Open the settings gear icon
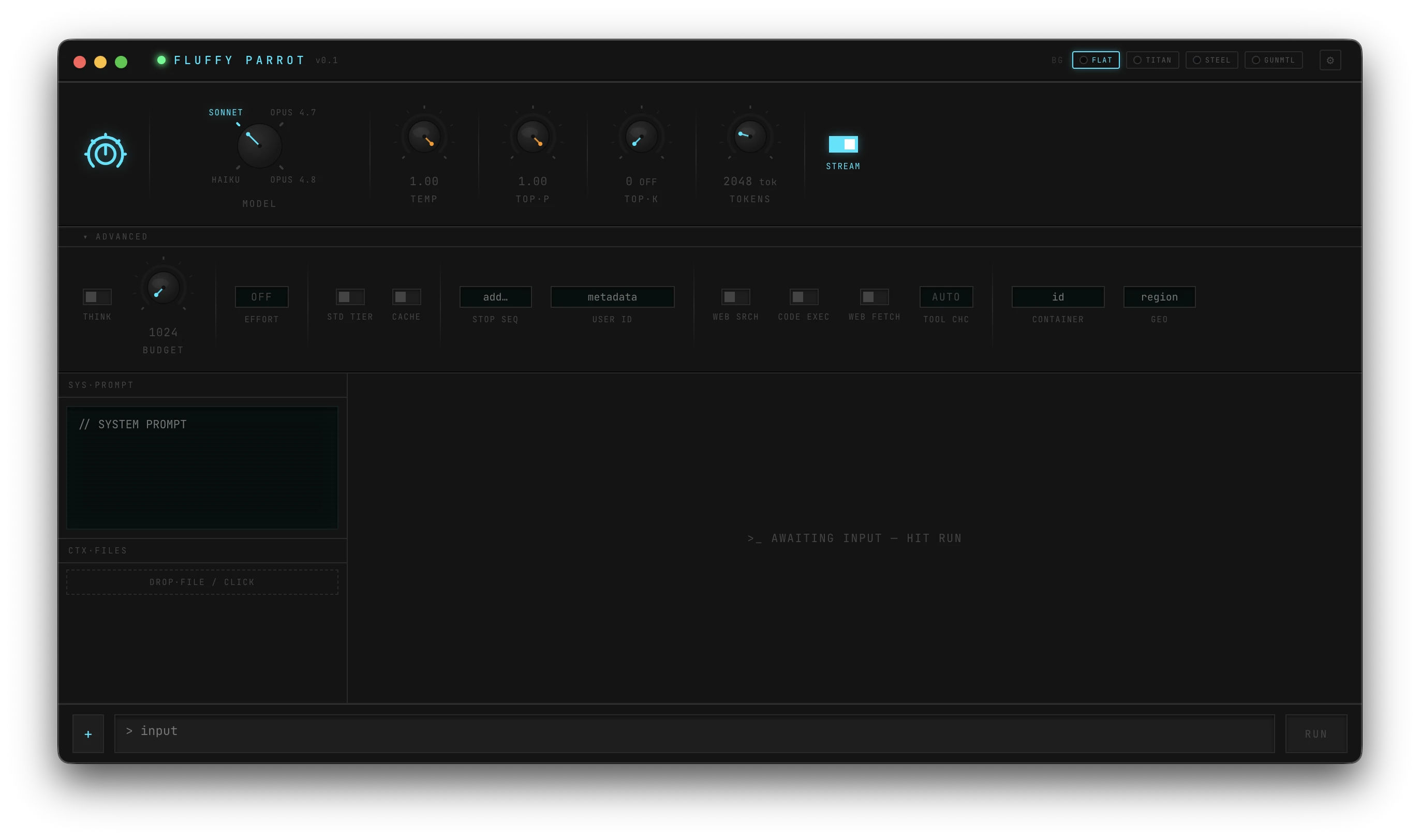This screenshot has width=1420, height=840. coord(1330,60)
